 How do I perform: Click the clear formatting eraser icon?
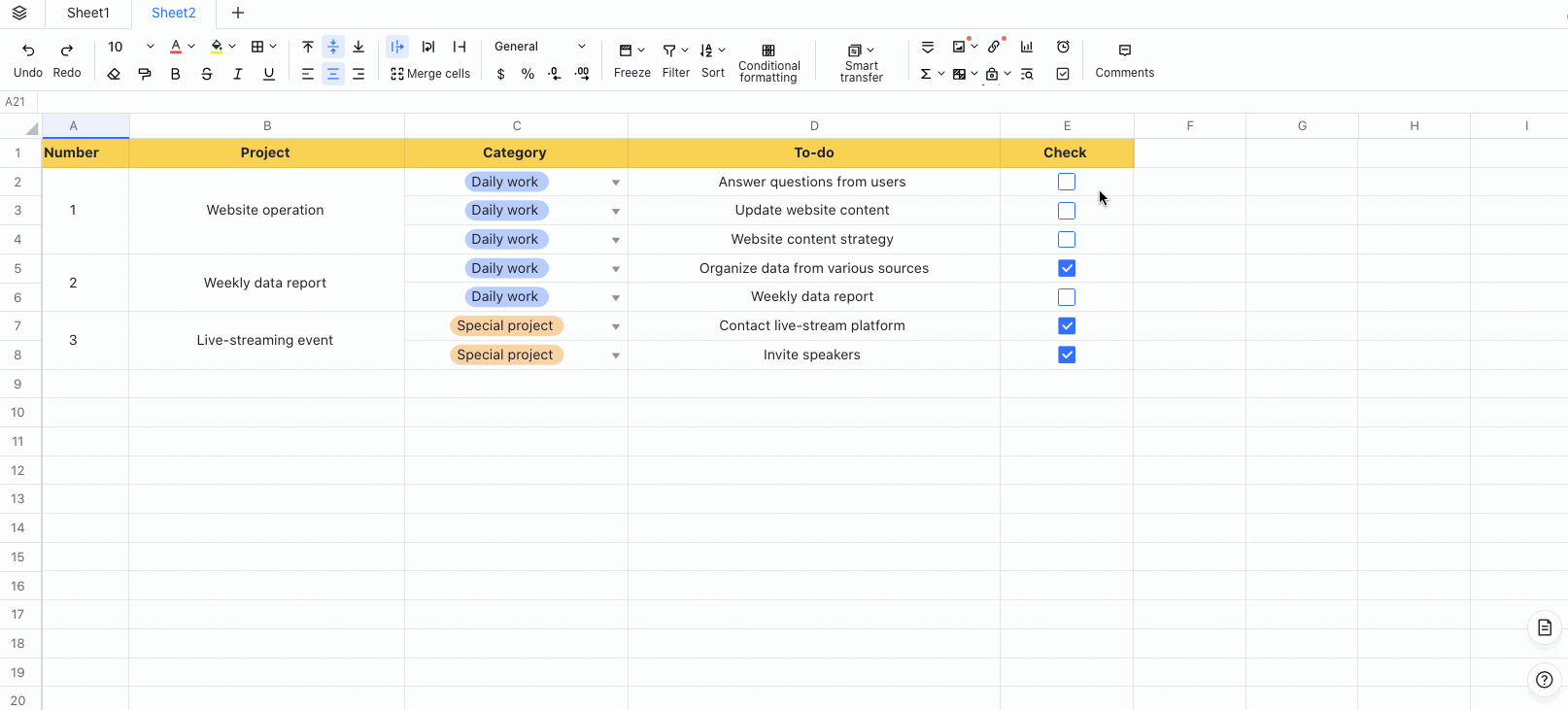(114, 74)
